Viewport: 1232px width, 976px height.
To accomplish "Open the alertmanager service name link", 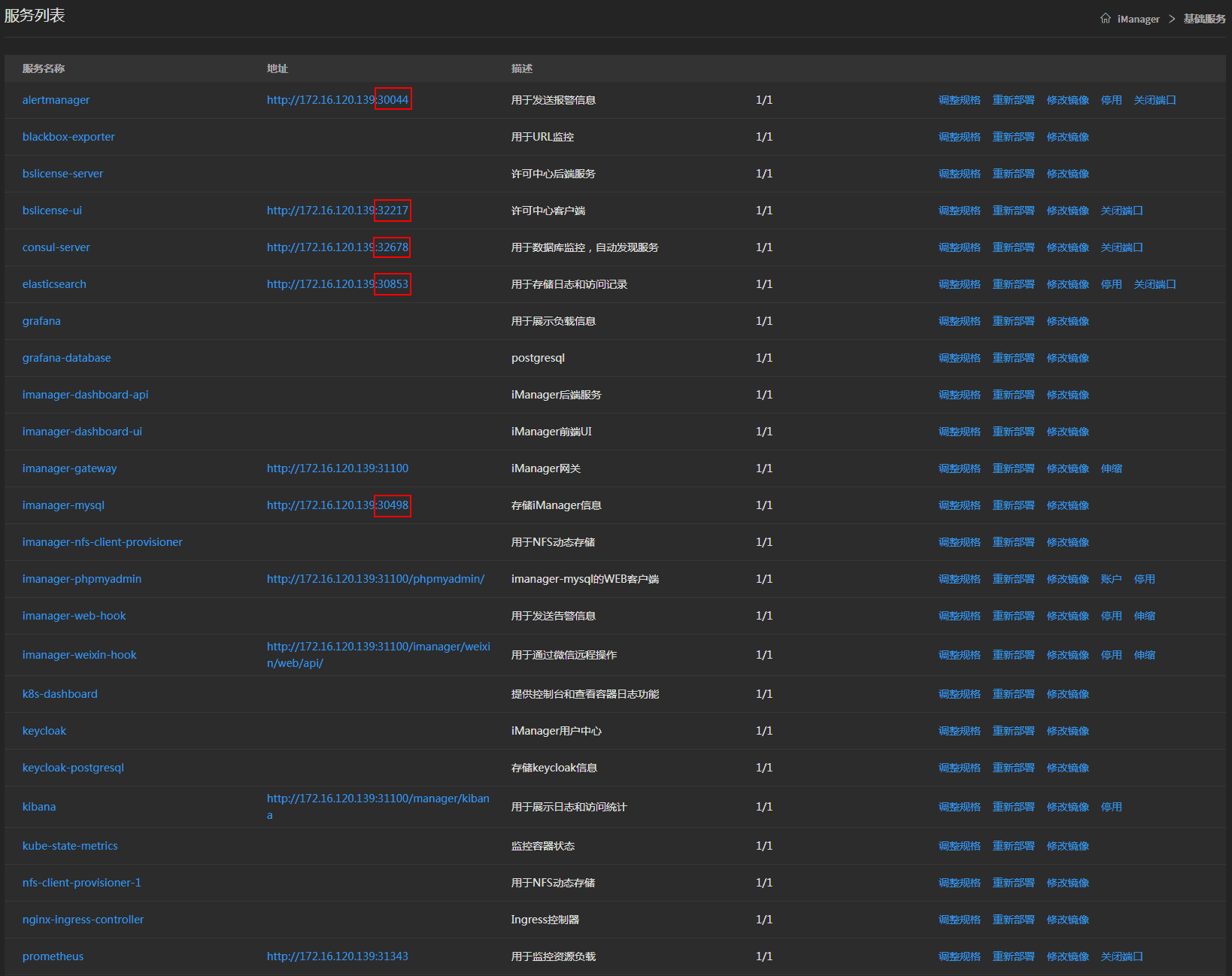I will 56,100.
